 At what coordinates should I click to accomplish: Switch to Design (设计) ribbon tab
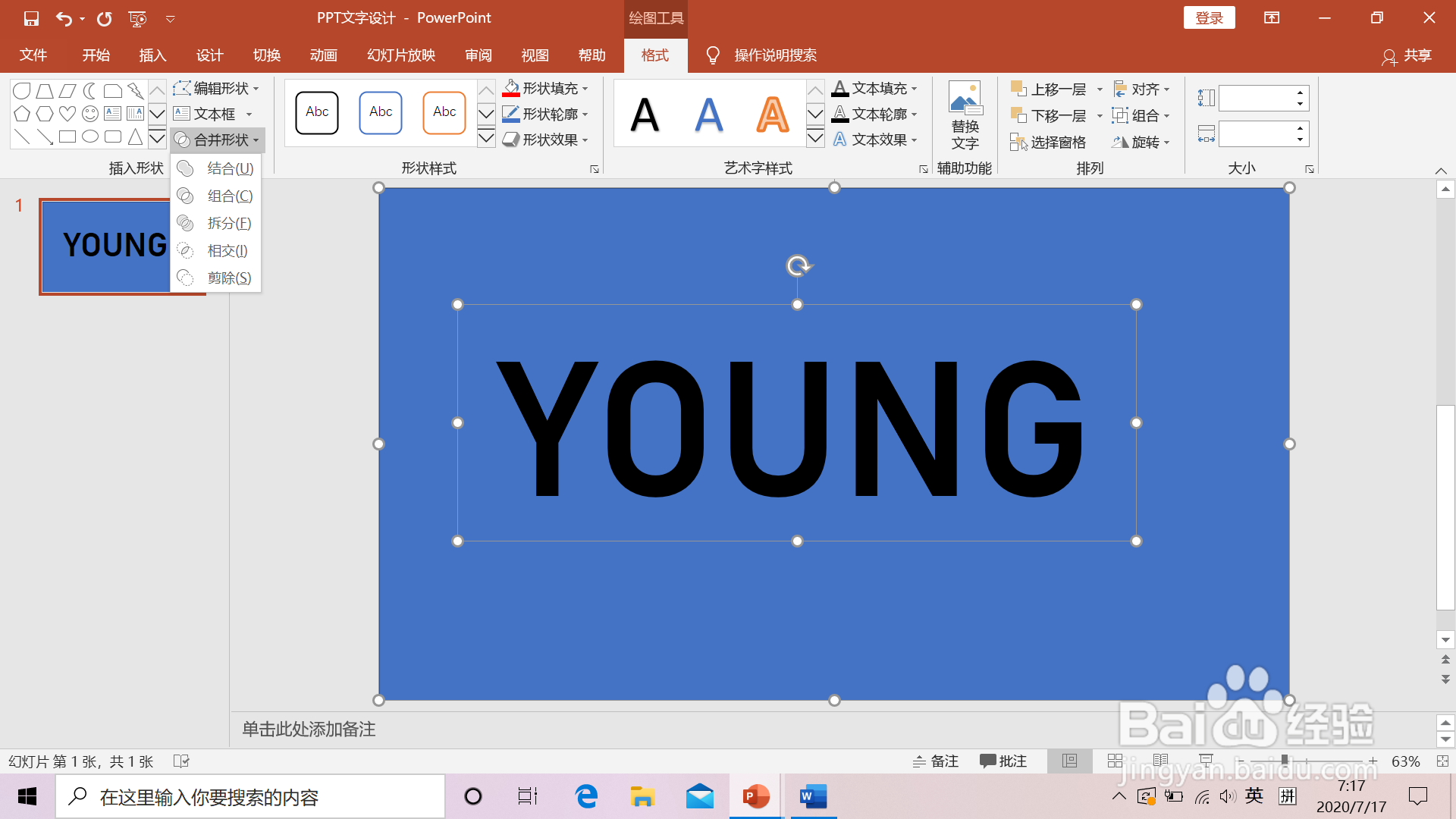point(209,55)
